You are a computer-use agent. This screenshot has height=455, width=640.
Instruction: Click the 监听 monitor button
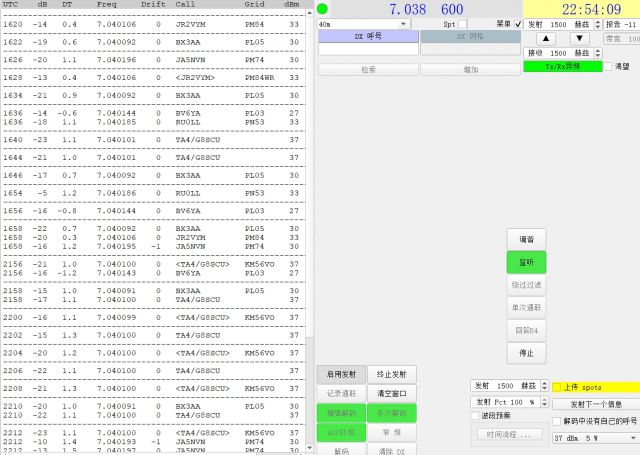click(x=526, y=262)
